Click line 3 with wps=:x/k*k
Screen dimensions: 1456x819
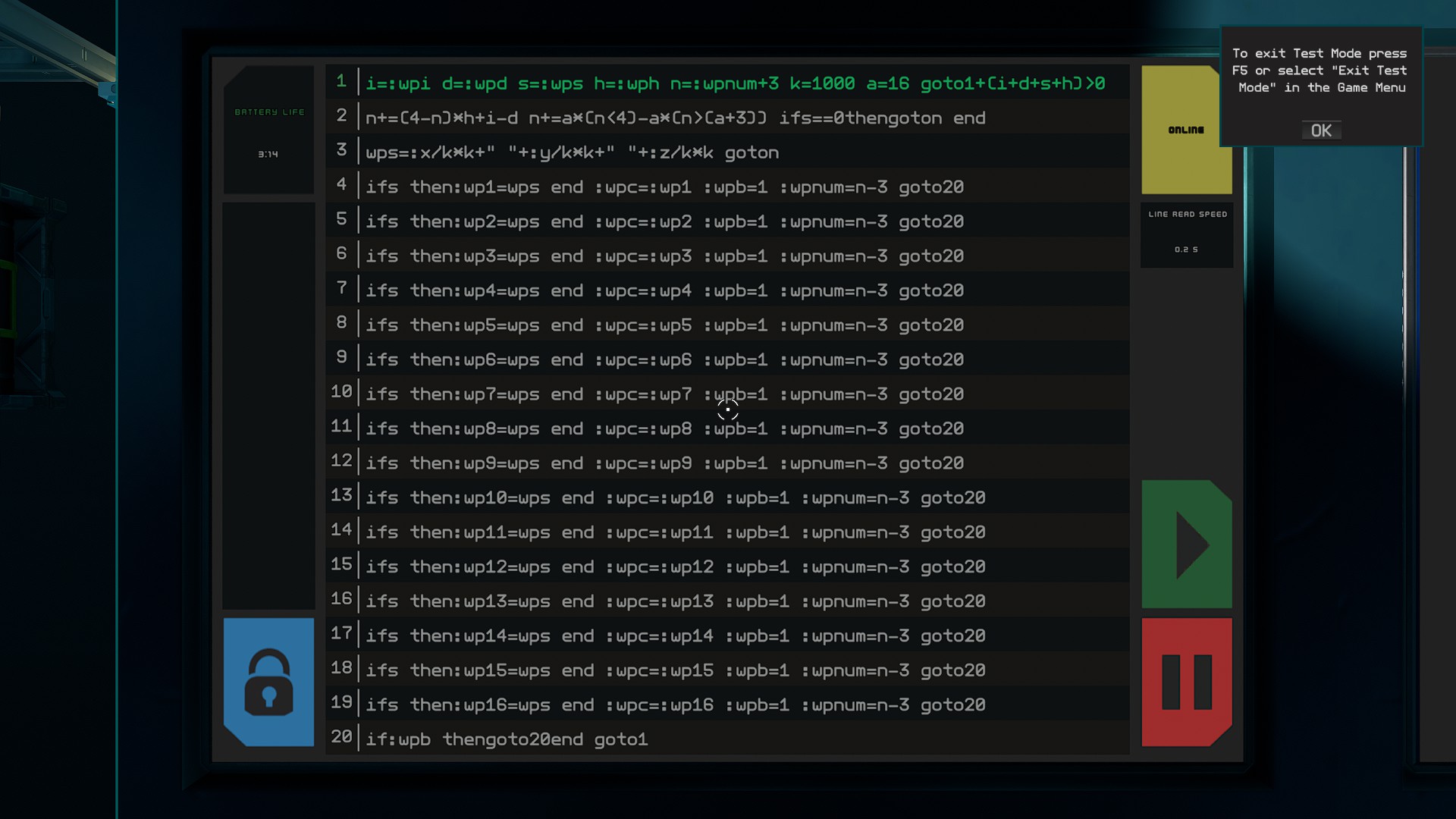tap(572, 152)
